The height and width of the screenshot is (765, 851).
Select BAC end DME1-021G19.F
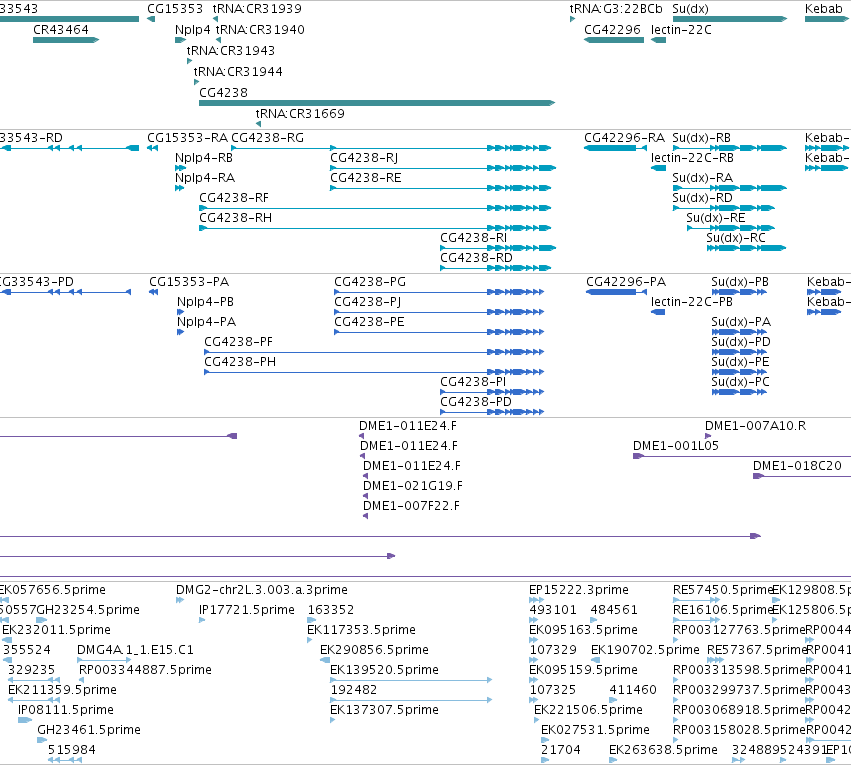tap(412, 486)
